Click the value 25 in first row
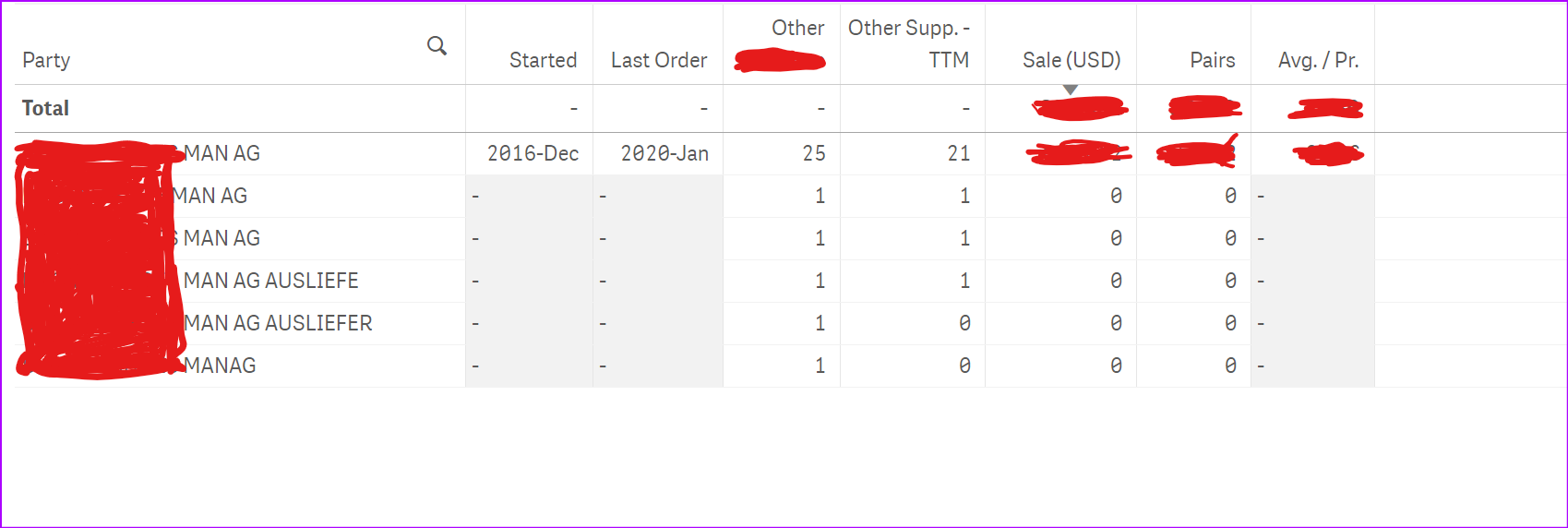 pos(813,153)
